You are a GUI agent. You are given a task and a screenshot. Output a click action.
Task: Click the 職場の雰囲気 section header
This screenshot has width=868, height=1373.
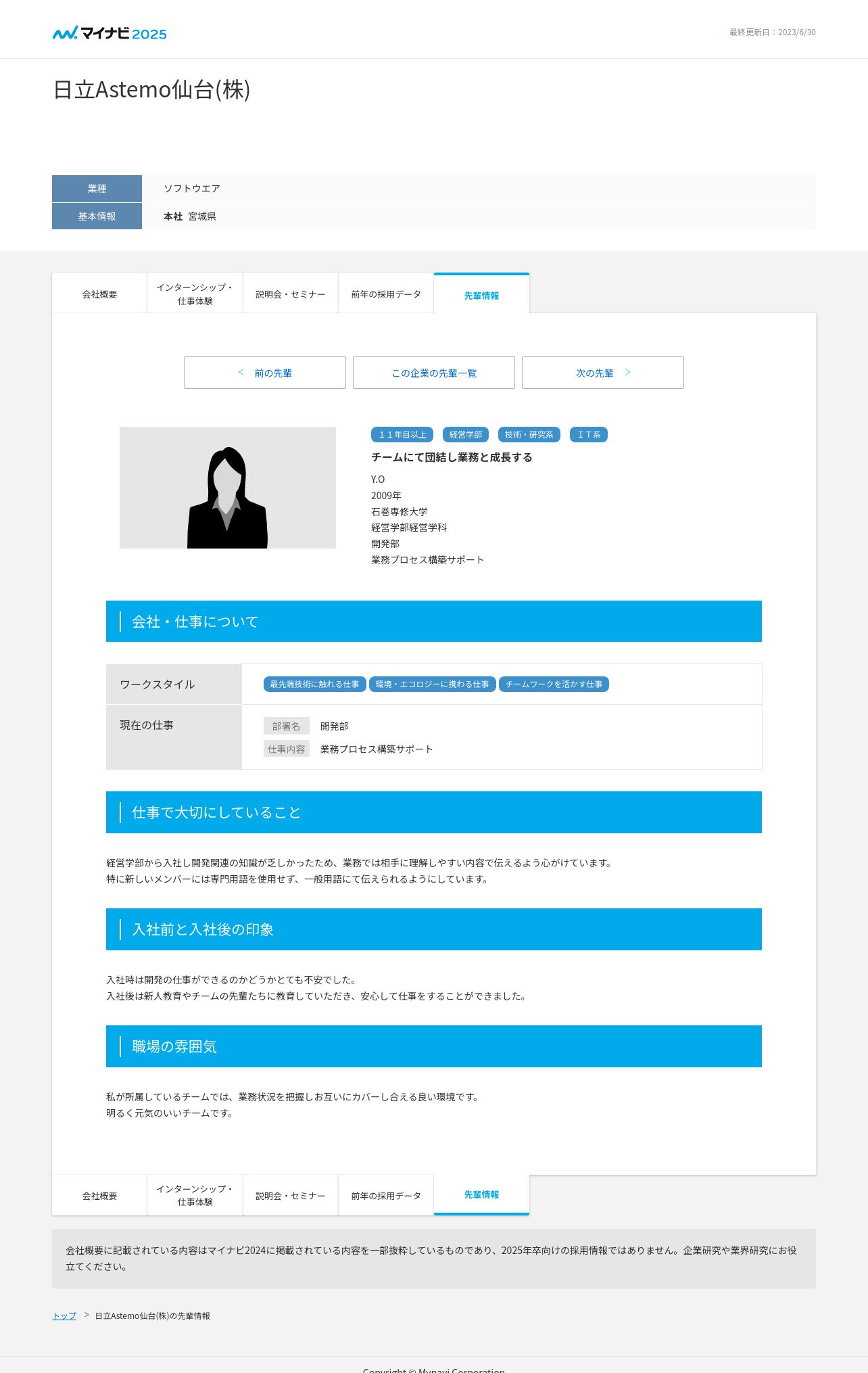[434, 1046]
